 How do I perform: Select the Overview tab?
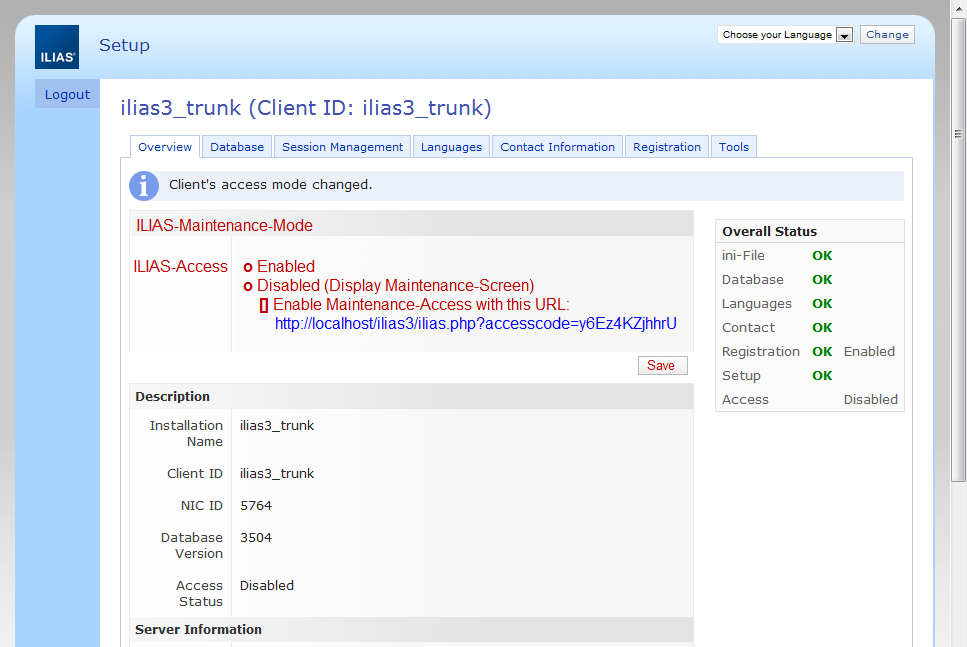pos(165,147)
